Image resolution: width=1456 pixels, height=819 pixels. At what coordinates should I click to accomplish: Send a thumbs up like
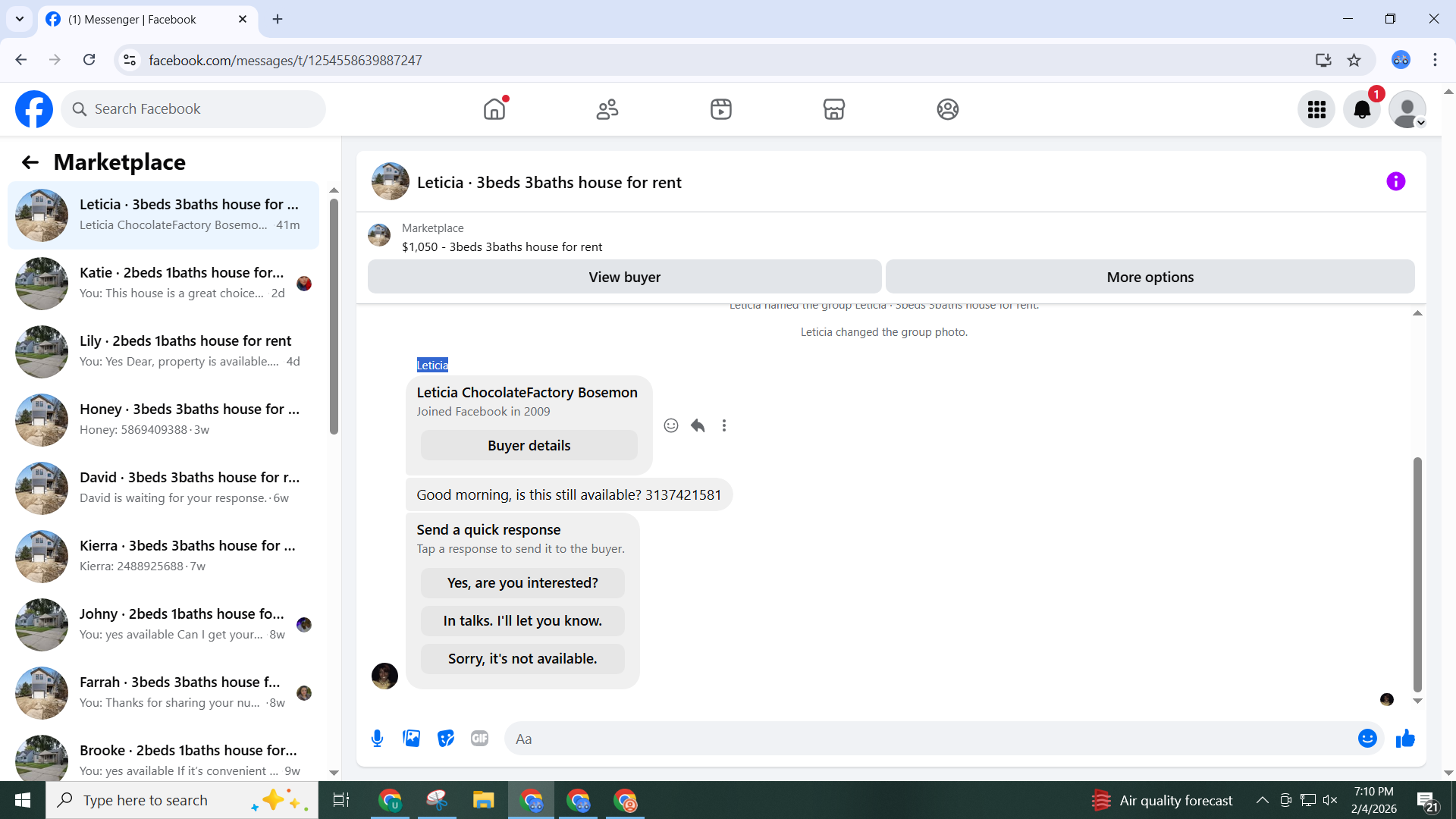click(1405, 739)
